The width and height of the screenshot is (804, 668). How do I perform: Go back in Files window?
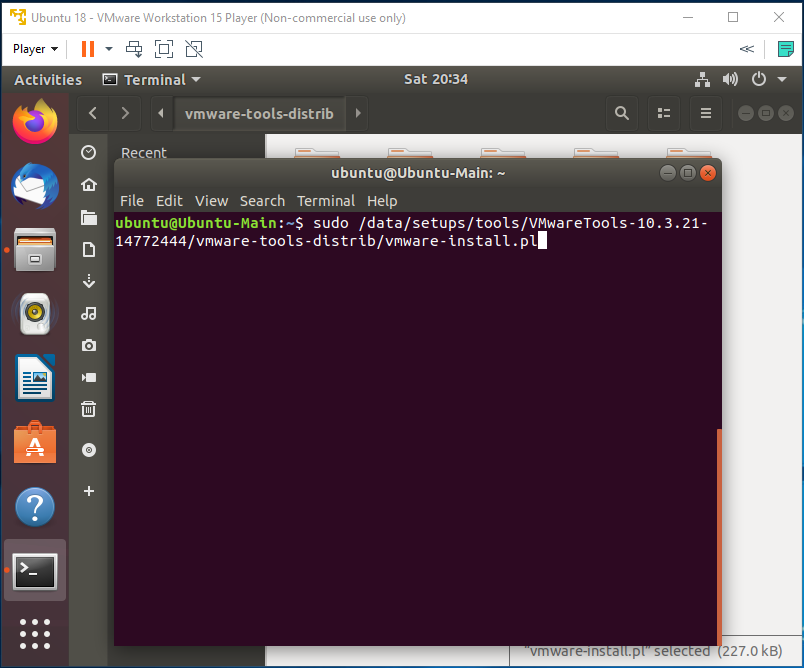pos(93,113)
